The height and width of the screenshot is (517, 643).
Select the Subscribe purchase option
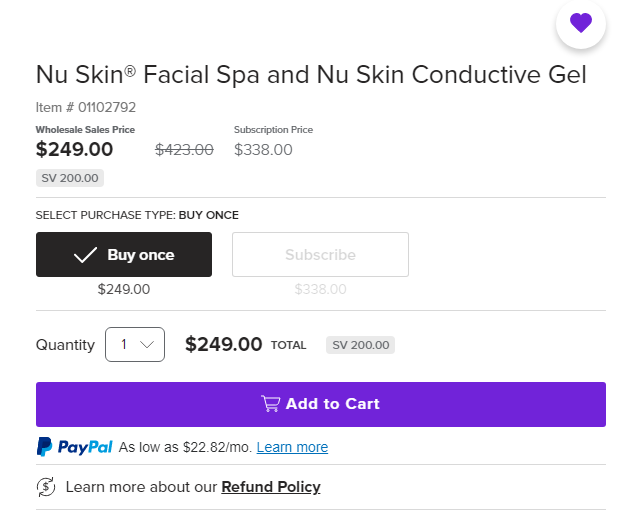[x=320, y=255]
